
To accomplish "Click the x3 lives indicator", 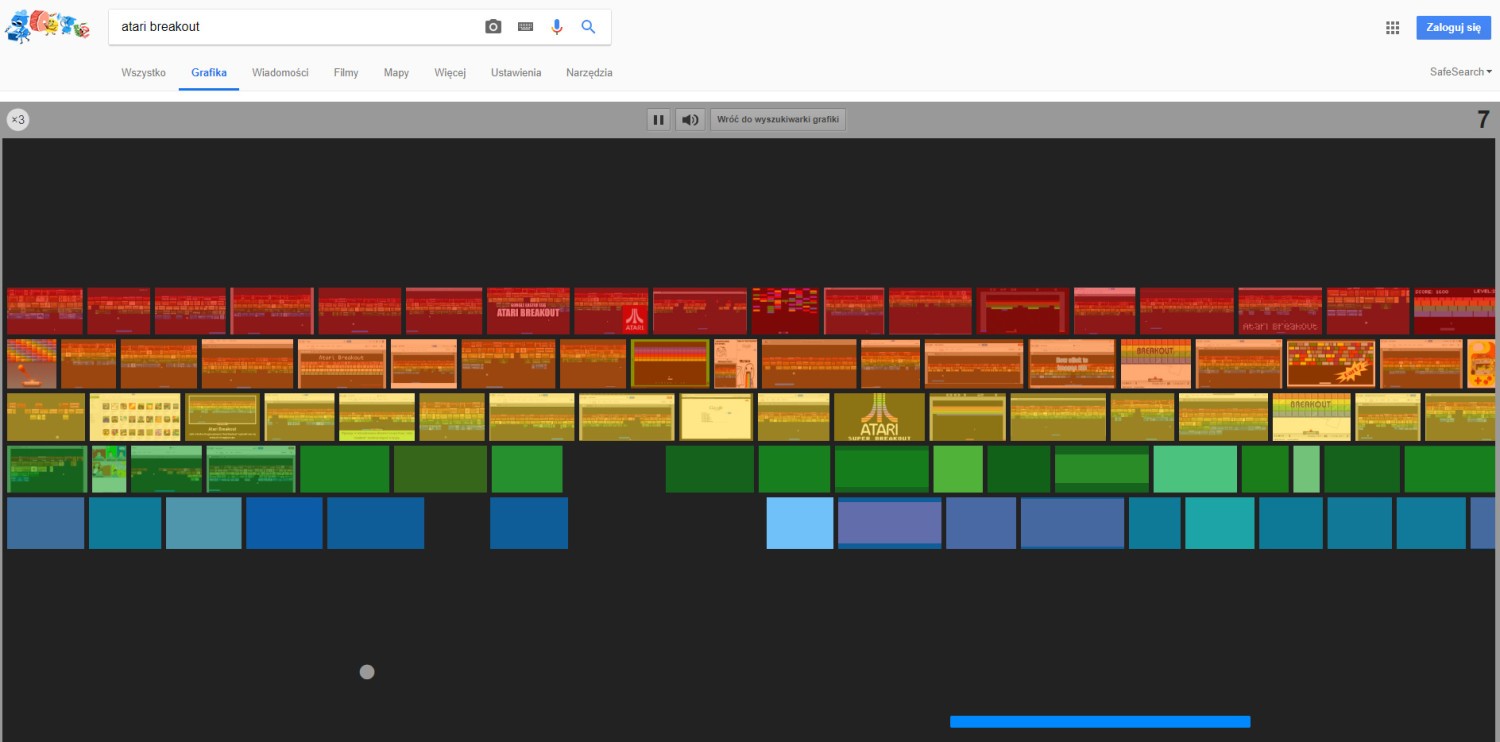I will tap(18, 120).
